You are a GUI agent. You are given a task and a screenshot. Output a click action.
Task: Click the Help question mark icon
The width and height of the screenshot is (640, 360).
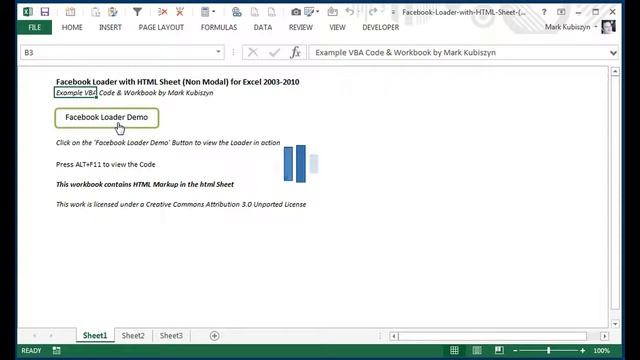tap(544, 12)
